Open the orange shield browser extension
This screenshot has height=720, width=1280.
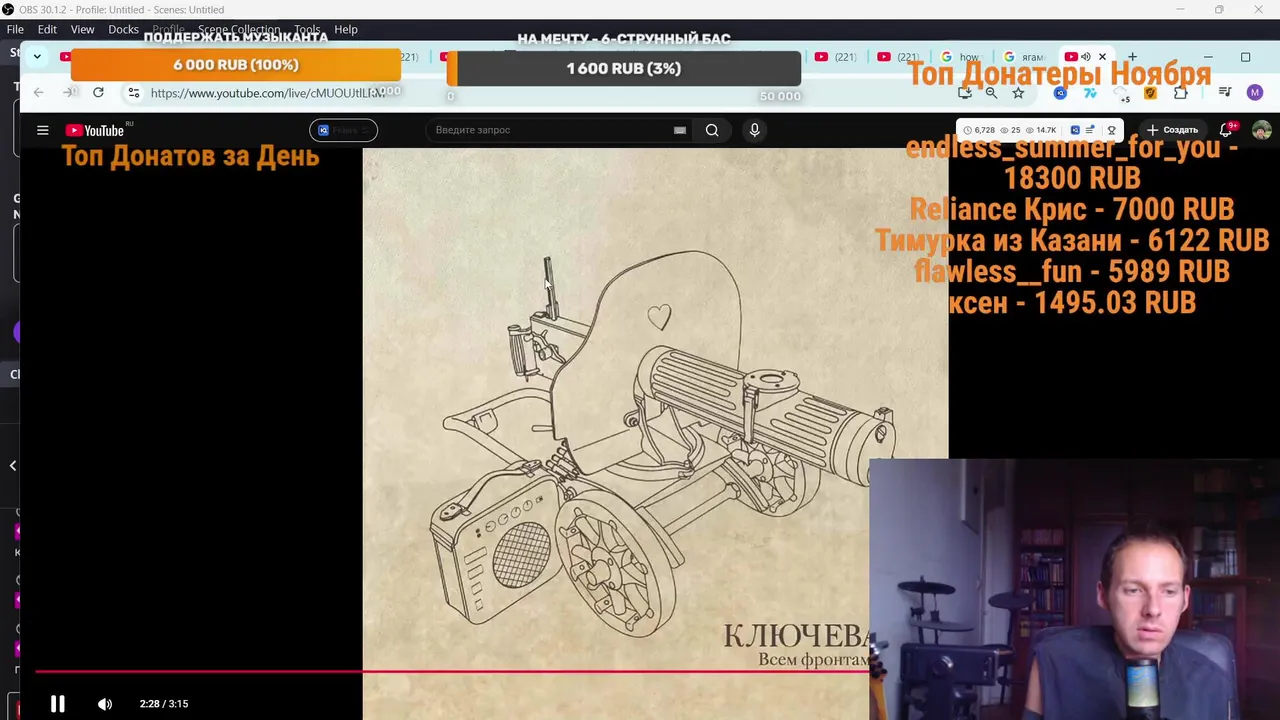click(1150, 93)
